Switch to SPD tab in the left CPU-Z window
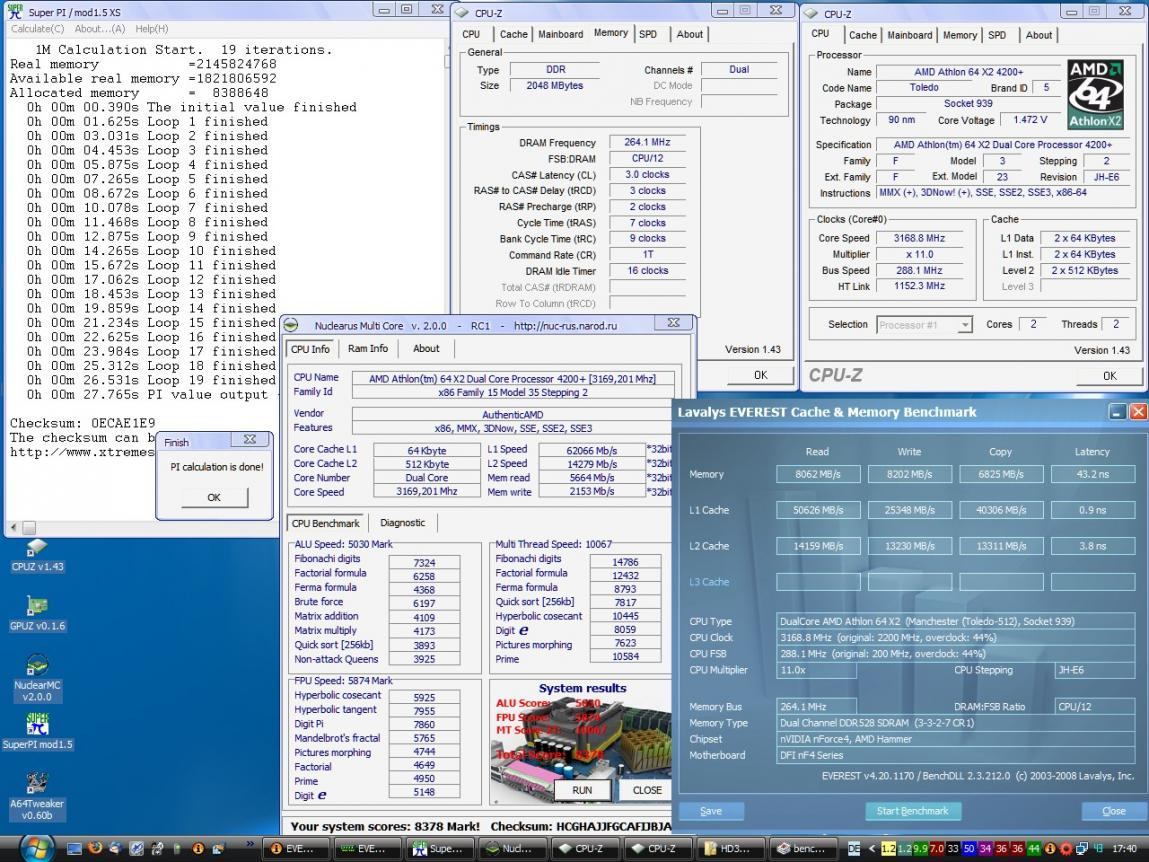 coord(648,34)
